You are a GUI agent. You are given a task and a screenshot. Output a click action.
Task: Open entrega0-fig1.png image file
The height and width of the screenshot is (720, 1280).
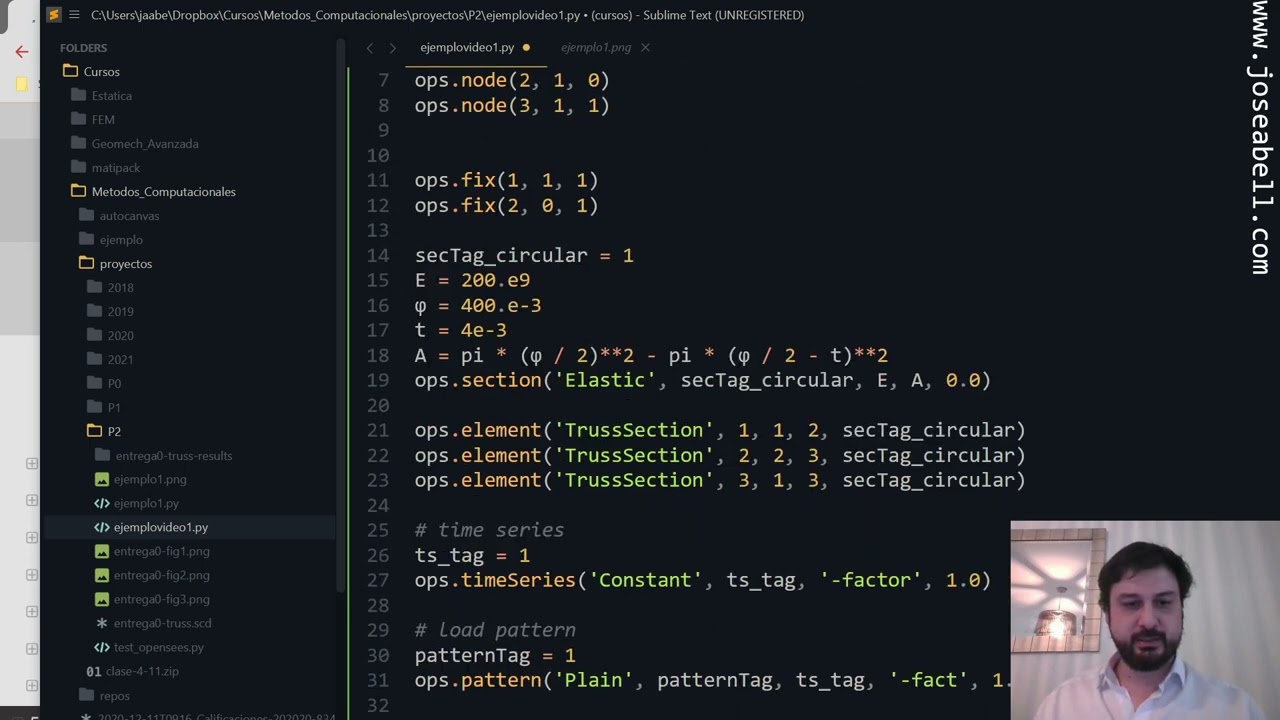[162, 552]
